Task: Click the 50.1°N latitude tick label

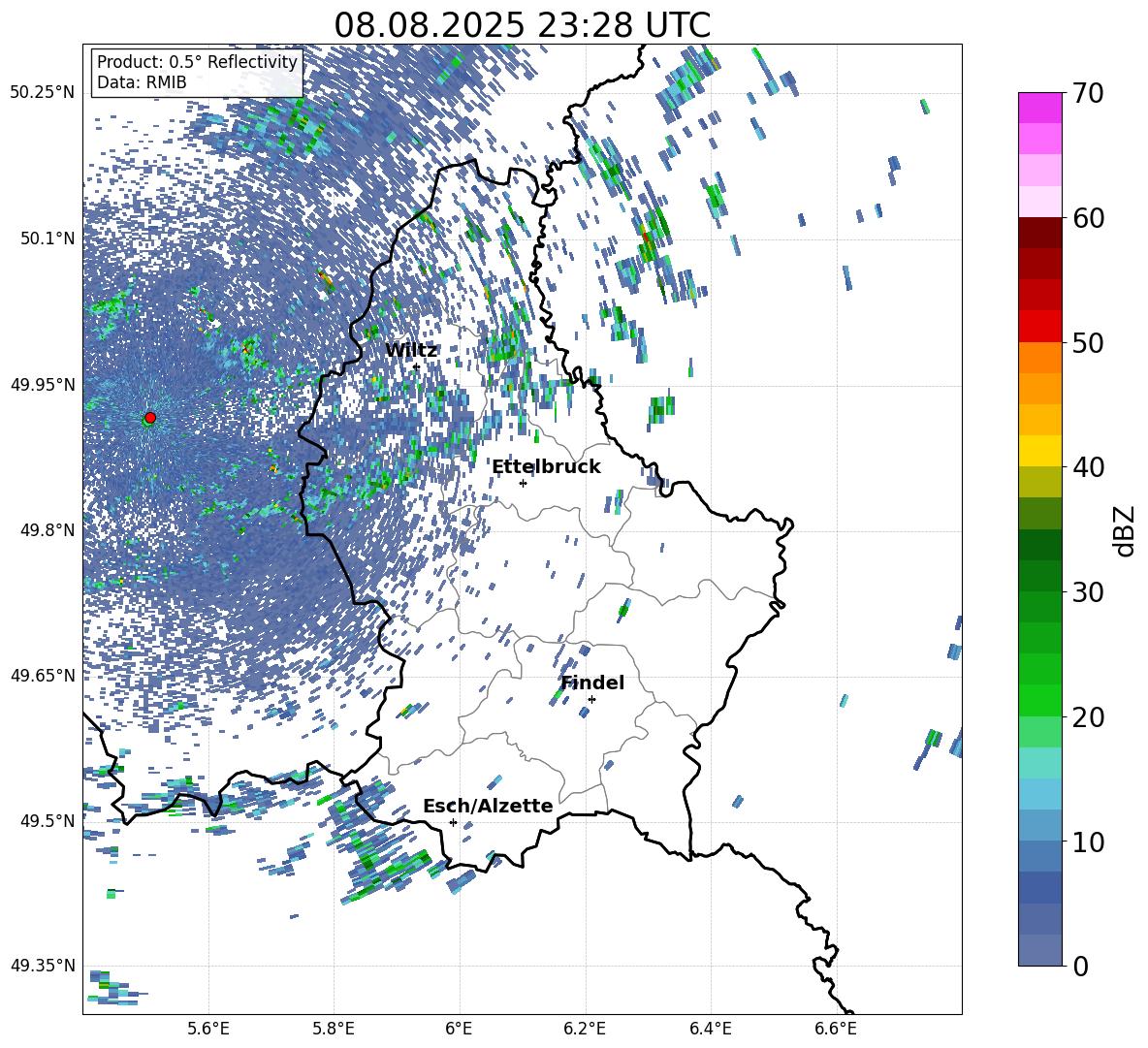Action: click(x=47, y=238)
